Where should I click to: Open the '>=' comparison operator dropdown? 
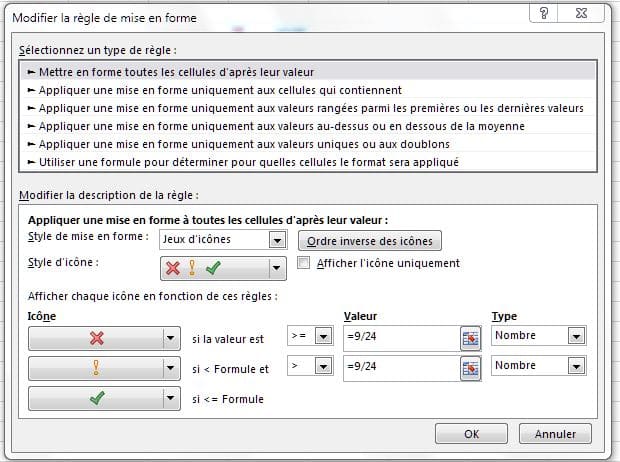[x=322, y=337]
